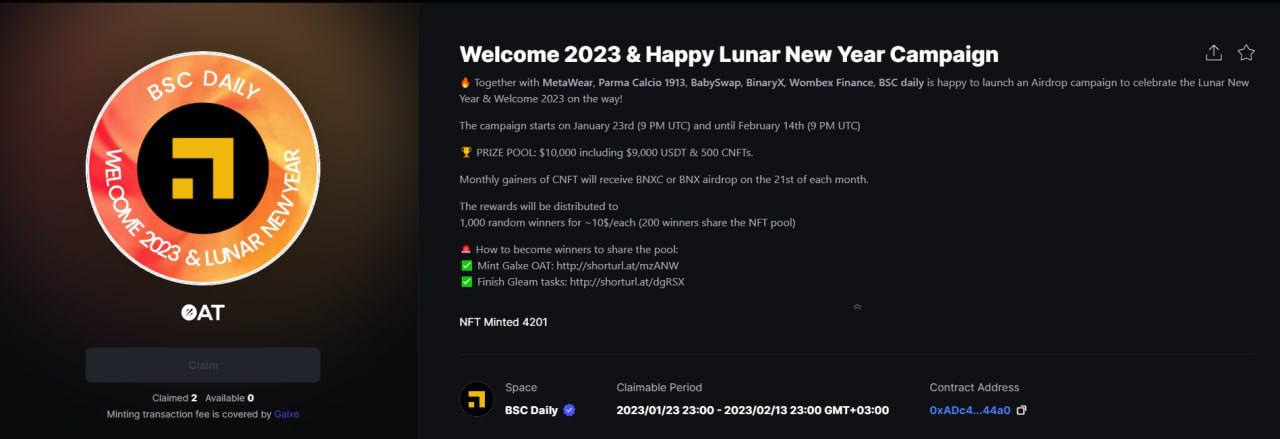Screen dimensions: 1280x439
Task: Click the NFT Minted 4201 counter
Action: click(x=503, y=322)
